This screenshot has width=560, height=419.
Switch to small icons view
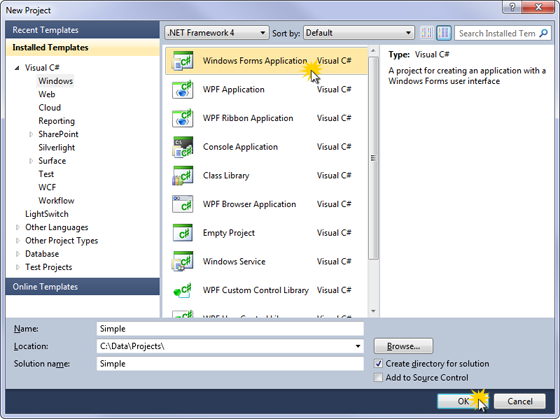426,33
